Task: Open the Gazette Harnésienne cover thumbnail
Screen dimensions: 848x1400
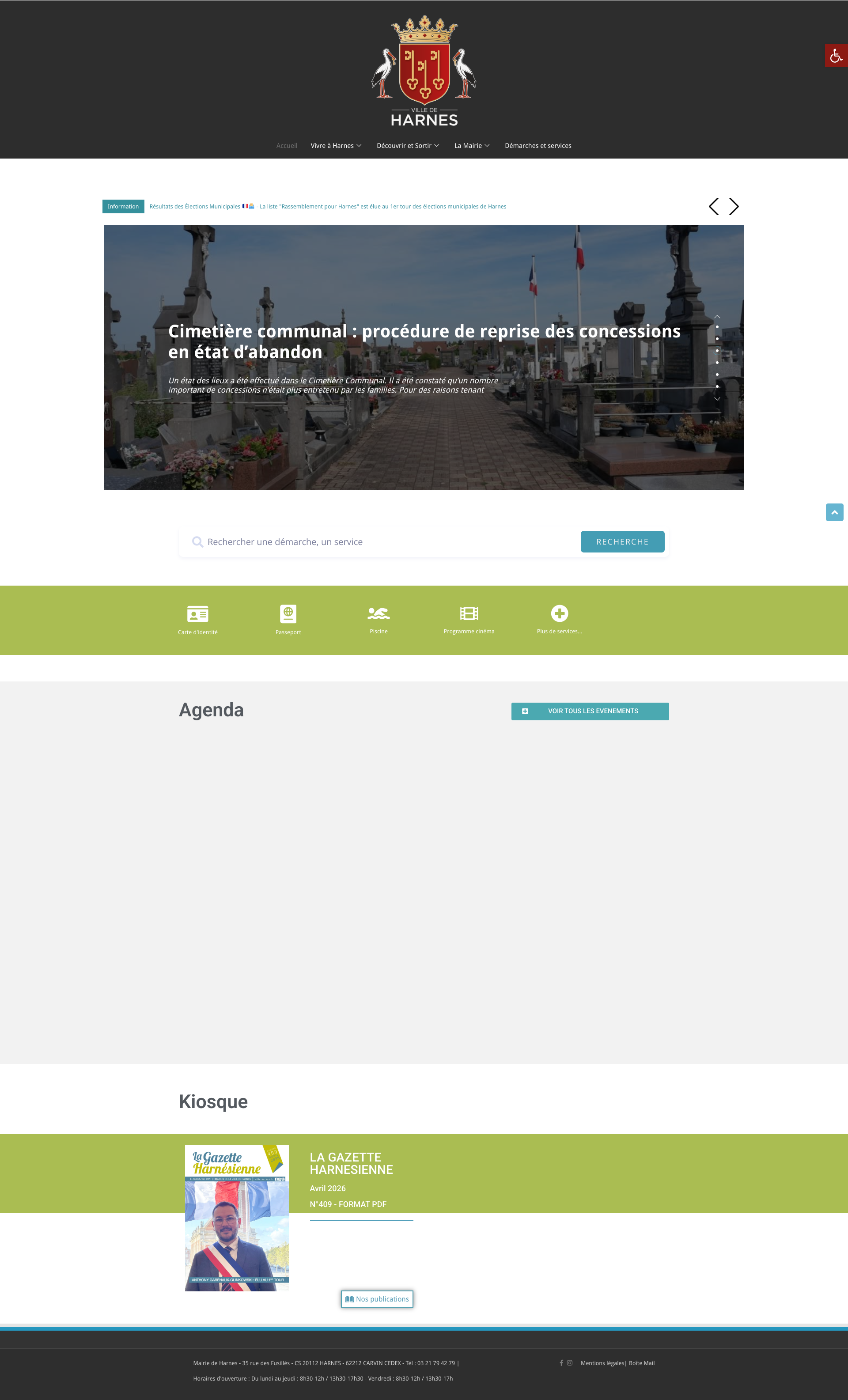Action: point(236,1218)
